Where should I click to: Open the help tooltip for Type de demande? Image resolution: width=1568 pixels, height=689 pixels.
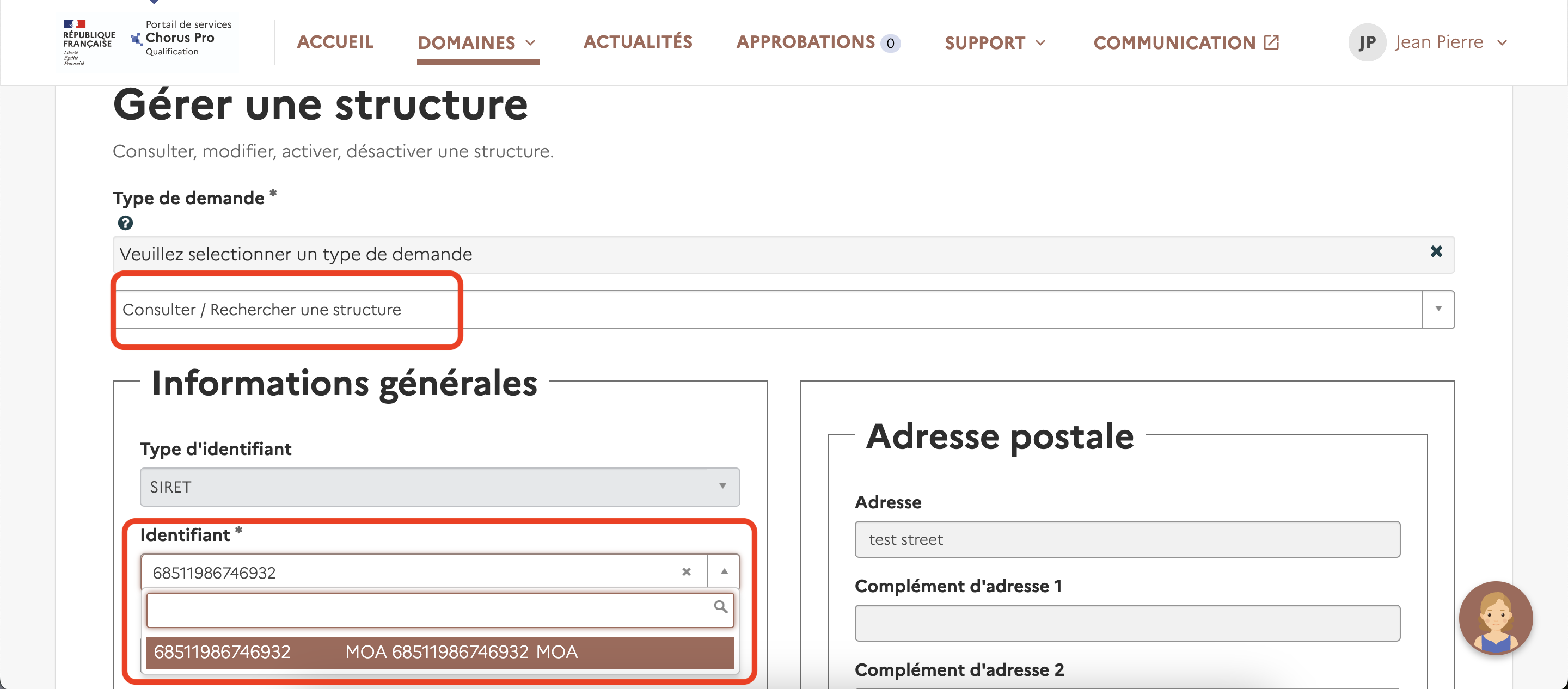(125, 223)
